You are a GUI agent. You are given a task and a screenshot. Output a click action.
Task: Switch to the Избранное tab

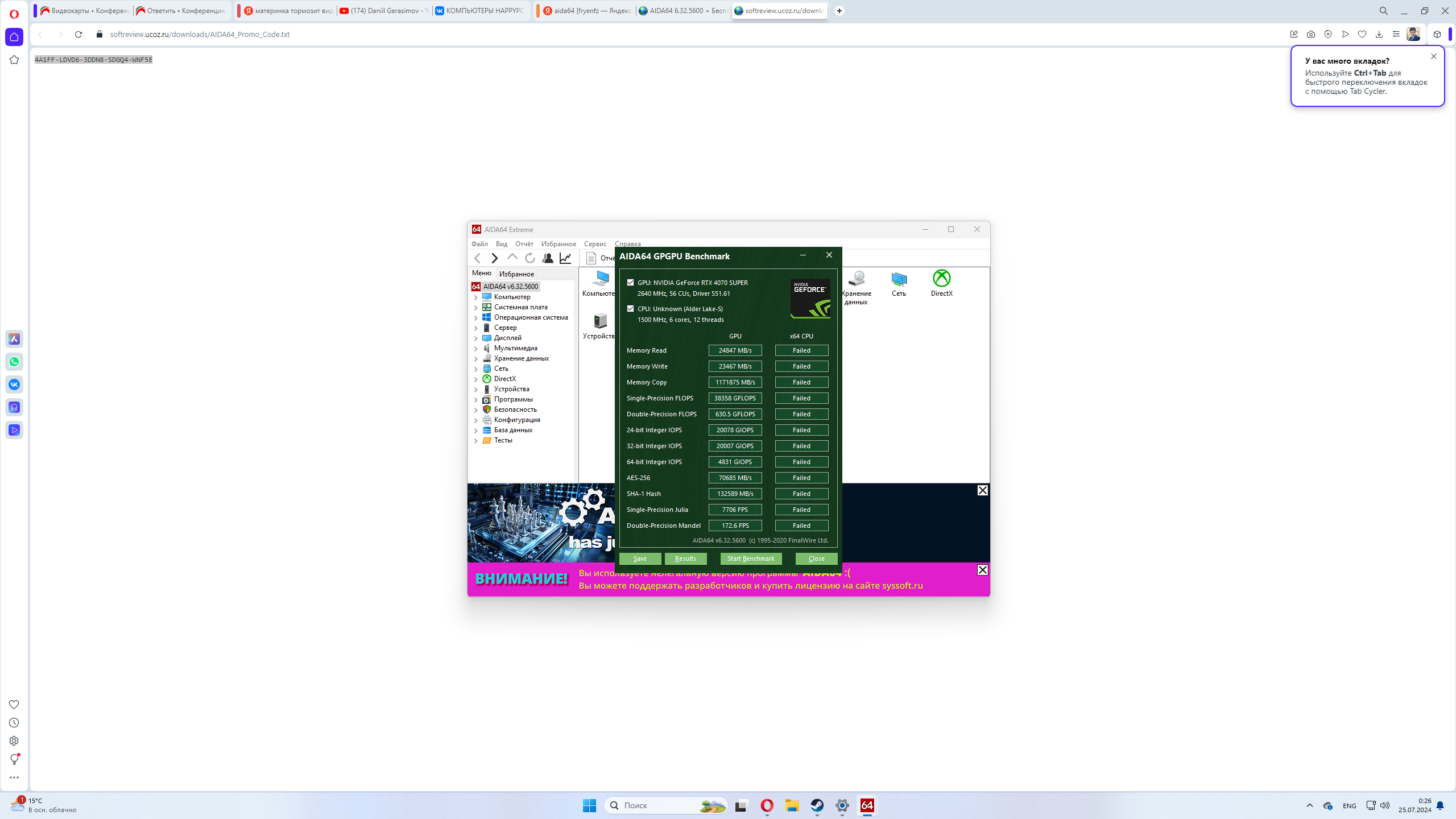516,274
